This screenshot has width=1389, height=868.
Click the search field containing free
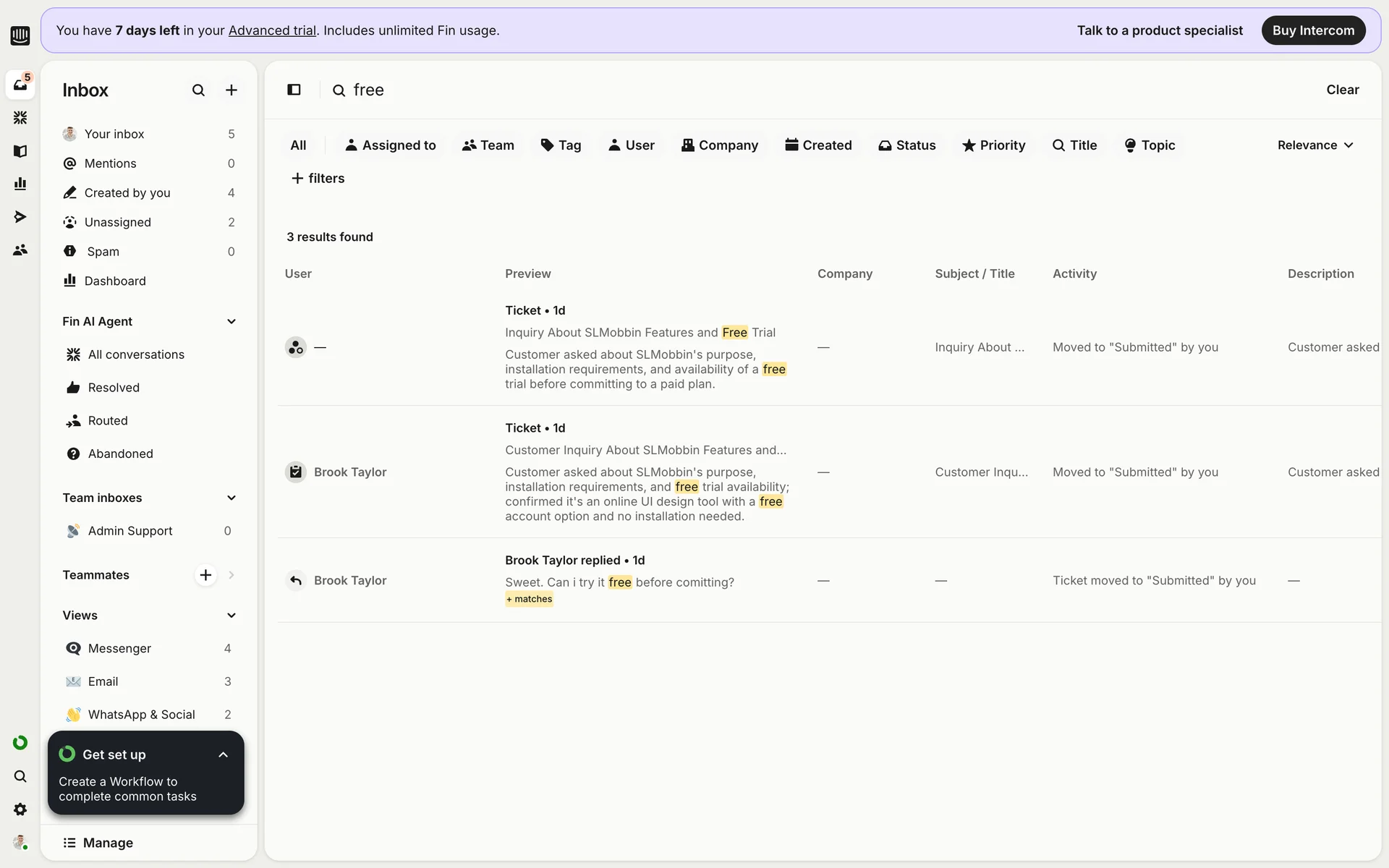point(369,90)
